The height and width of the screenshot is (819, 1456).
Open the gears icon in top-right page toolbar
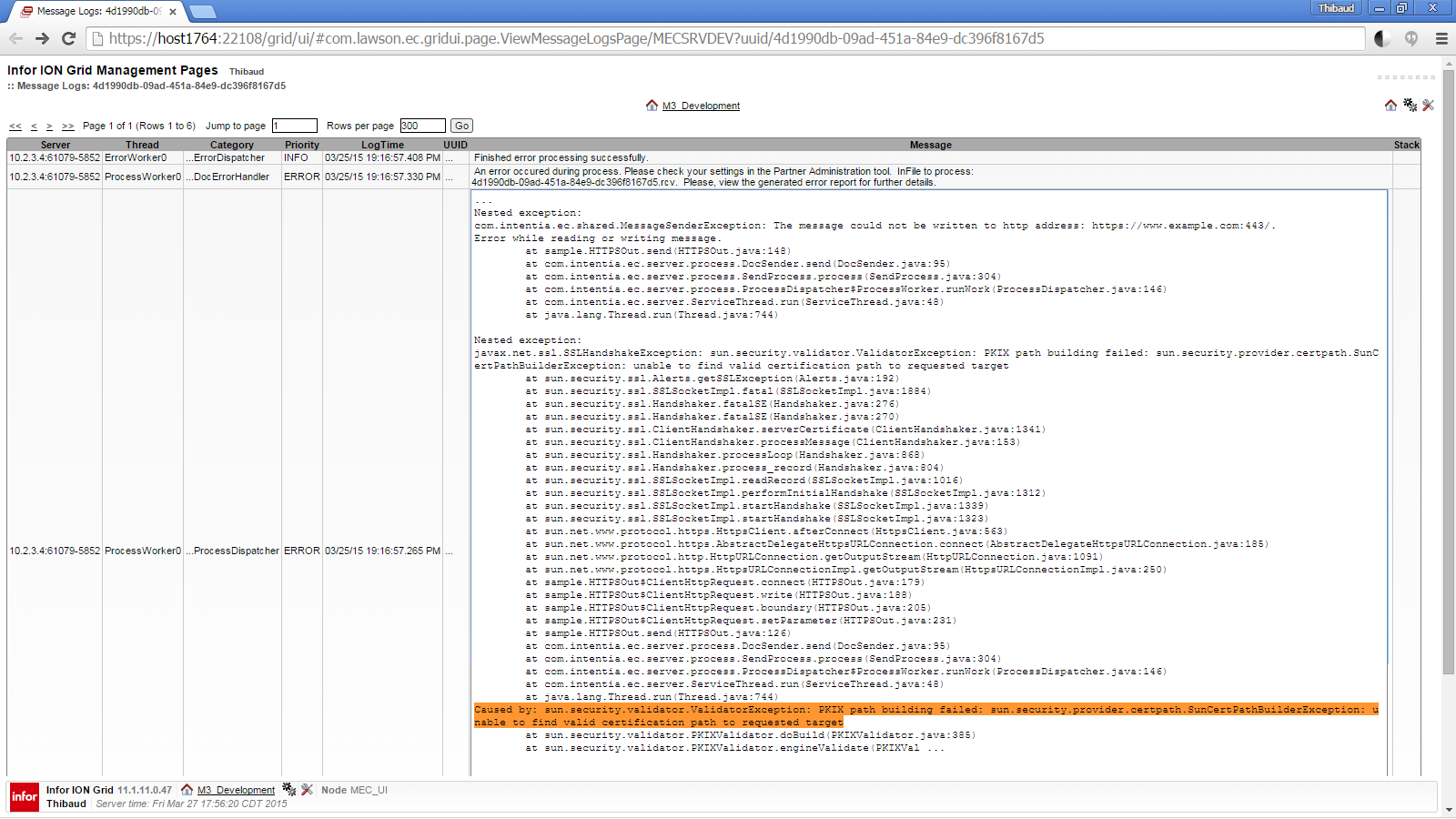(1410, 106)
